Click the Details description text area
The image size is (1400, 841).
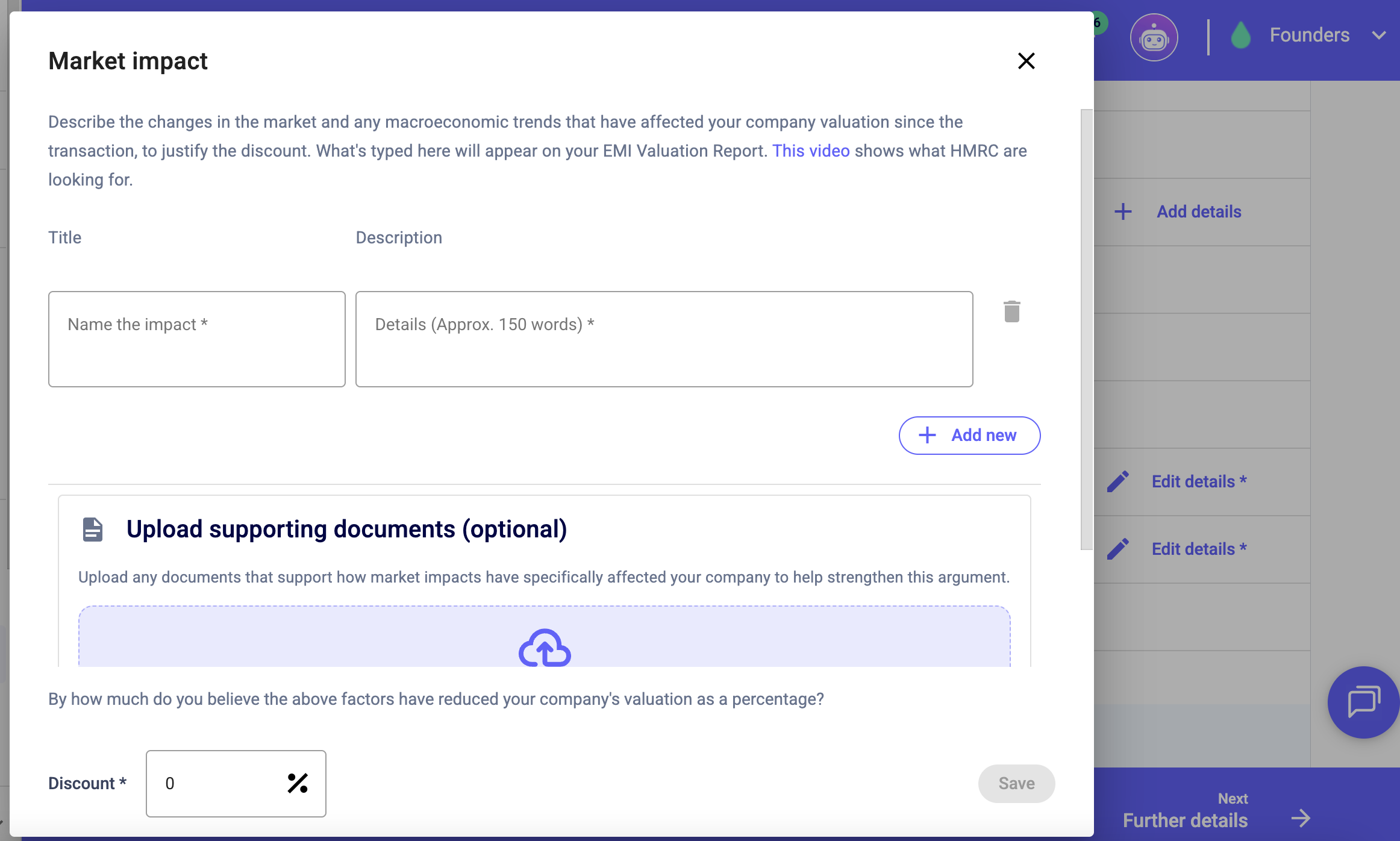664,339
